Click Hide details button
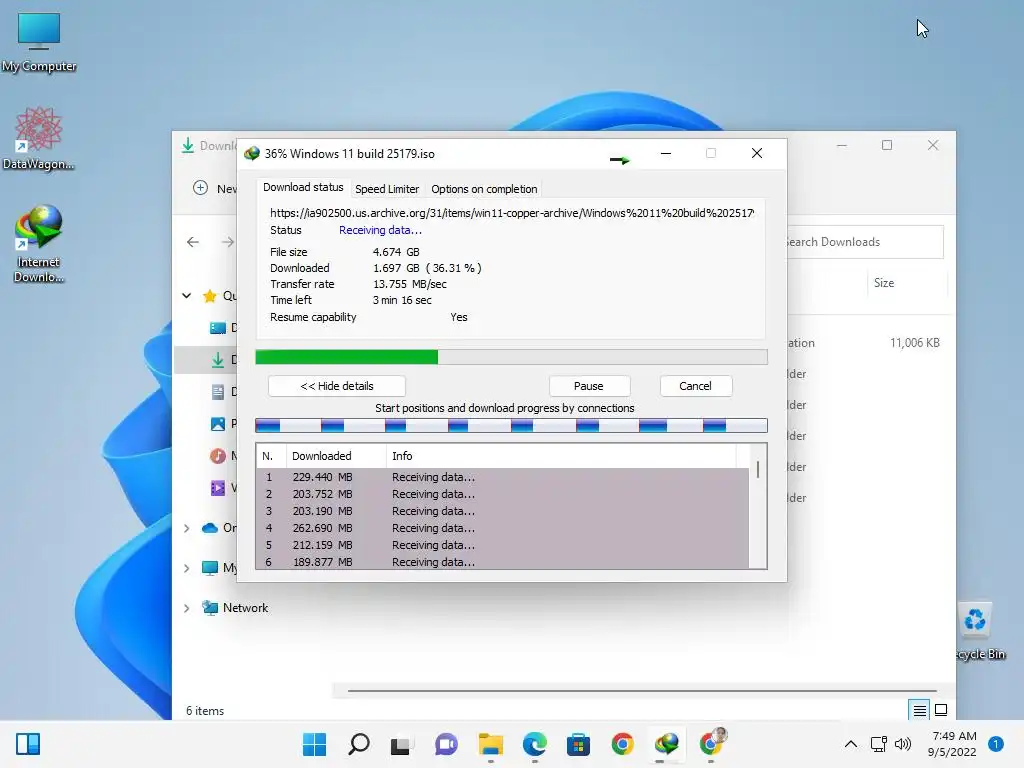 337,386
